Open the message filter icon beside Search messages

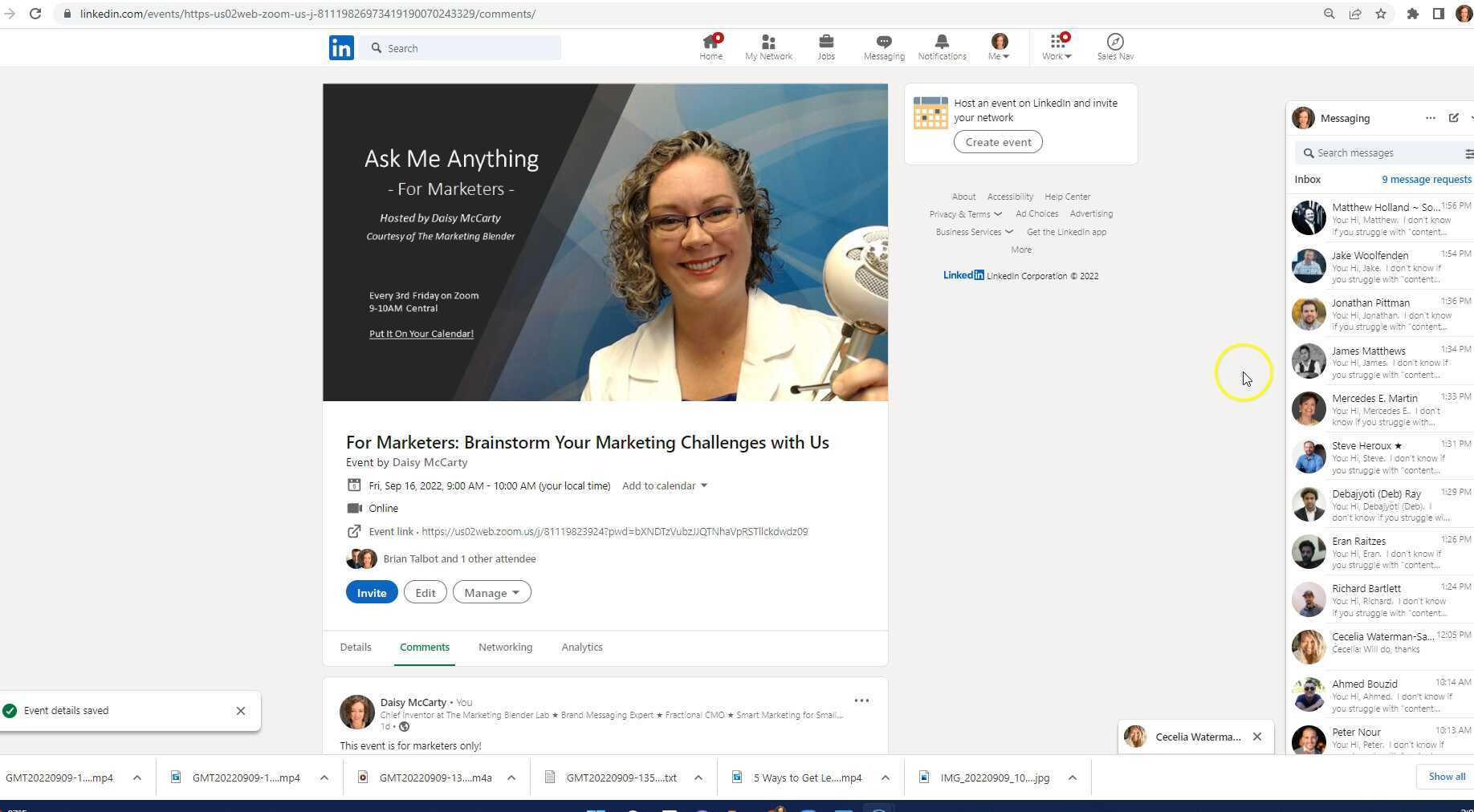pyautogui.click(x=1468, y=153)
